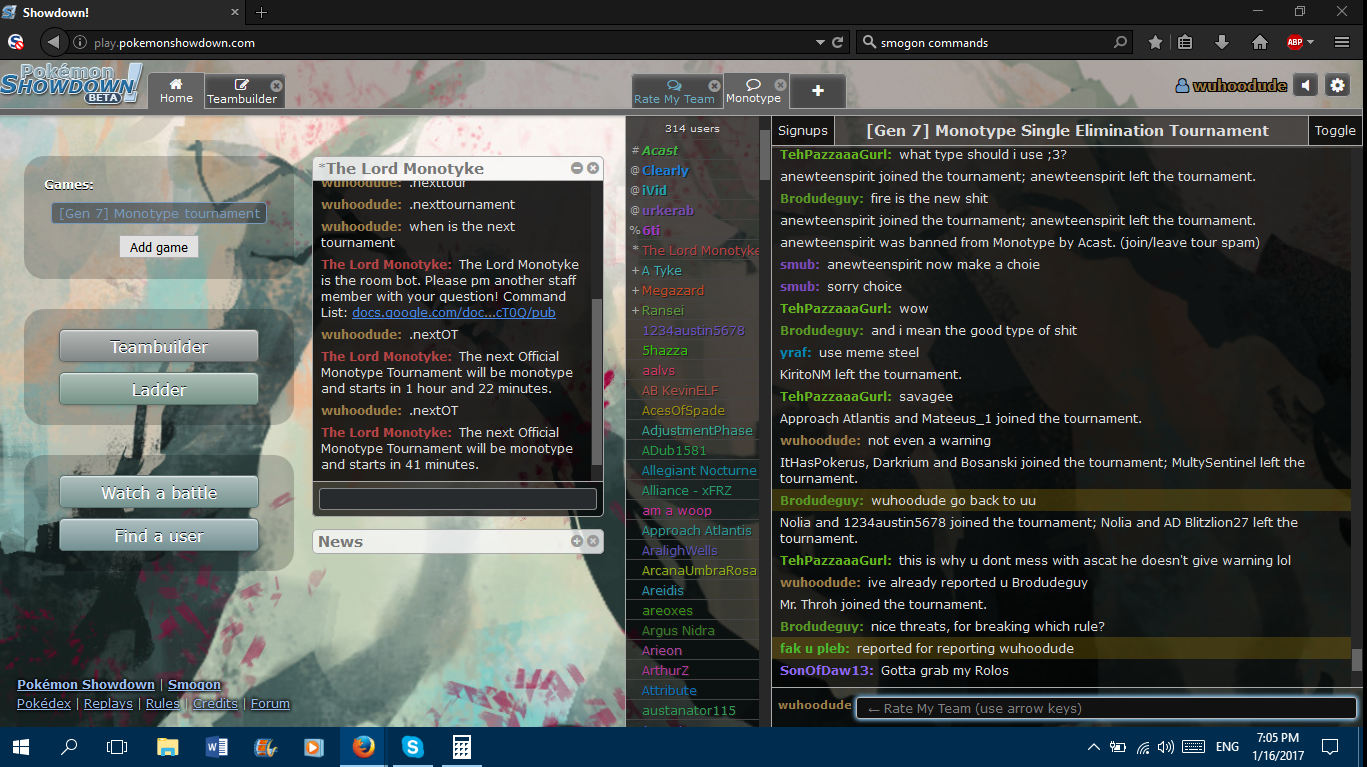Click the Add game button
Image resolution: width=1367 pixels, height=767 pixels.
(x=159, y=247)
